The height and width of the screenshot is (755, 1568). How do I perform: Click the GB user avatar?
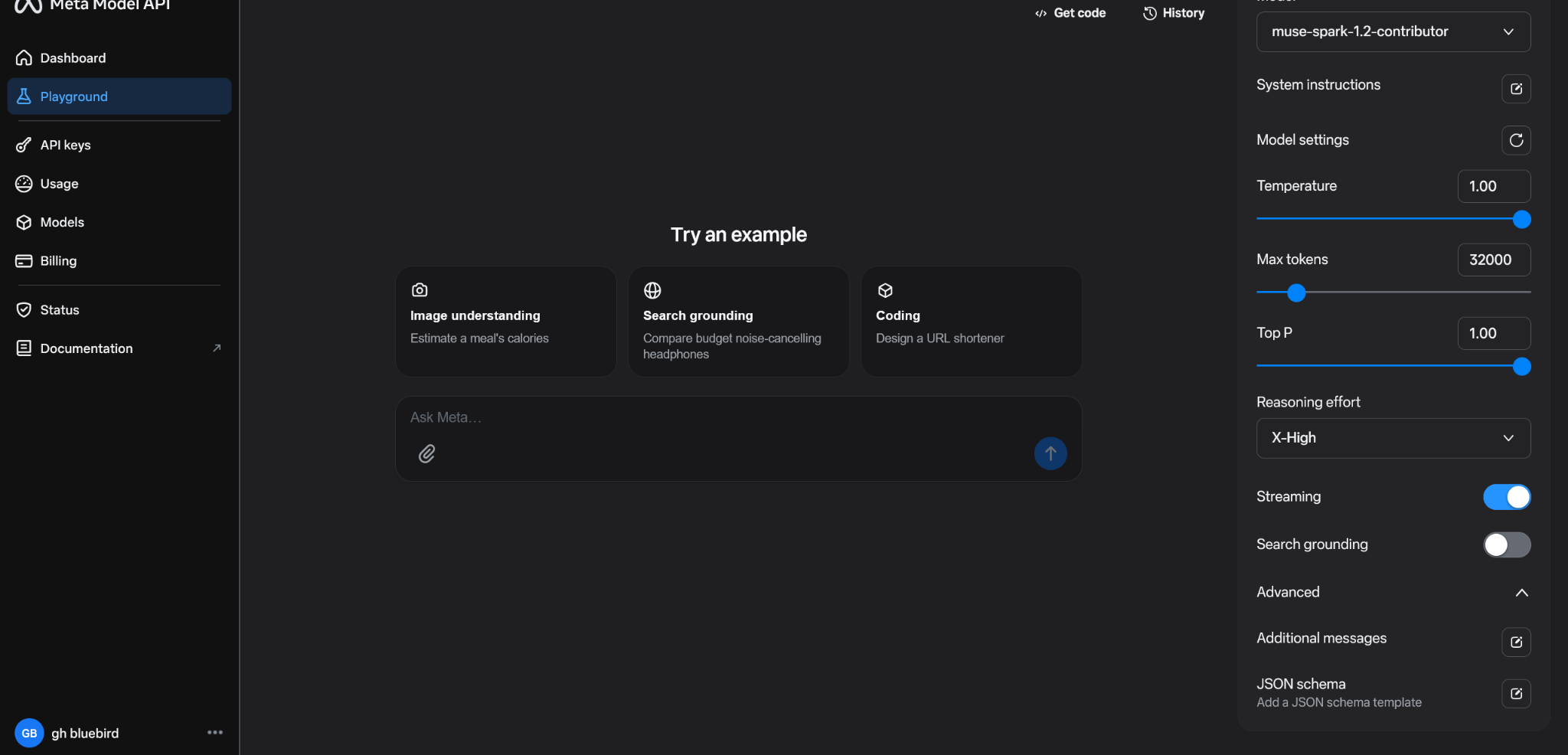pyautogui.click(x=29, y=734)
